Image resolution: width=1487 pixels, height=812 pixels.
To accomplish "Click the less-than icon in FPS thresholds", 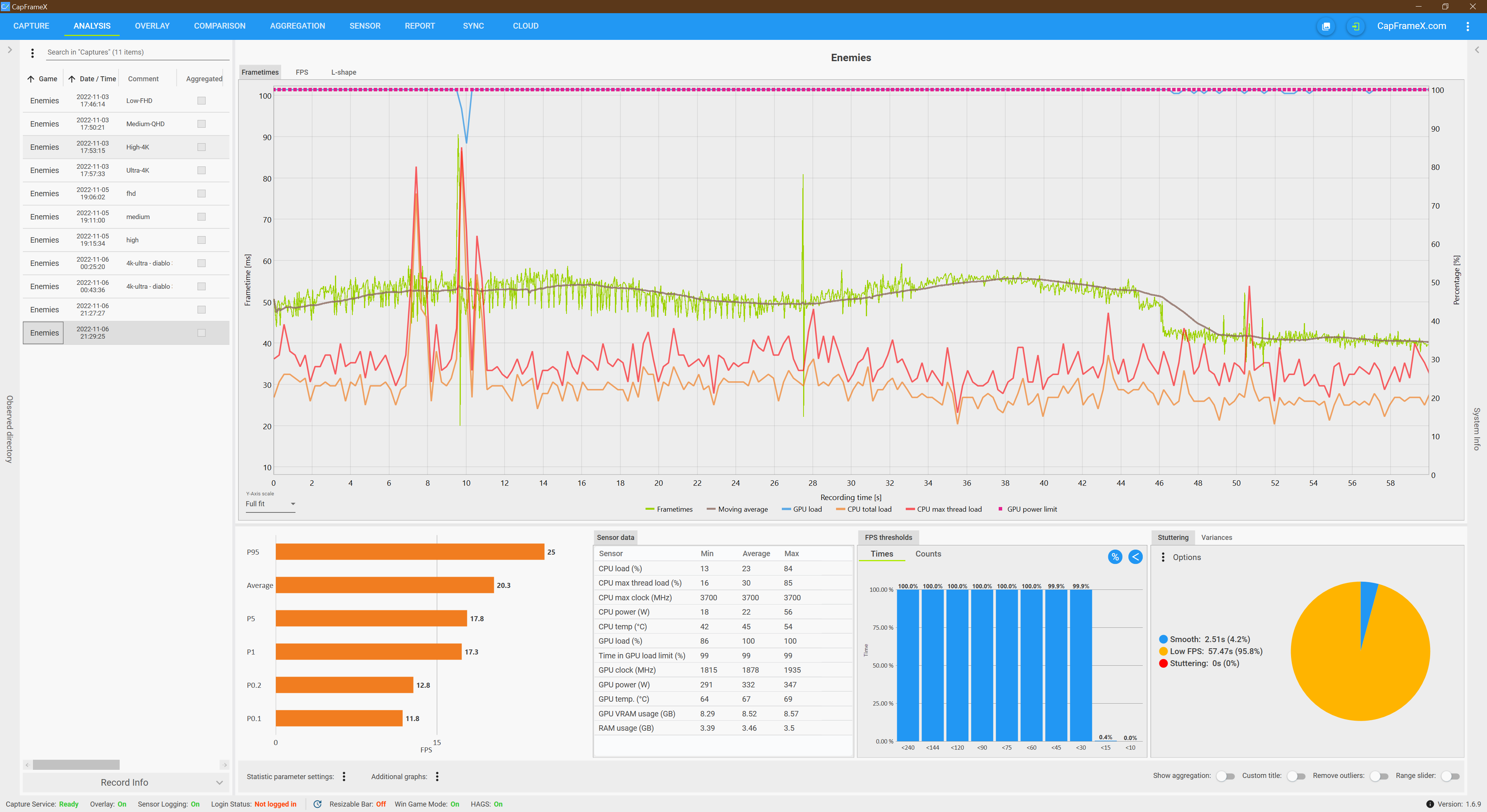I will [x=1135, y=556].
